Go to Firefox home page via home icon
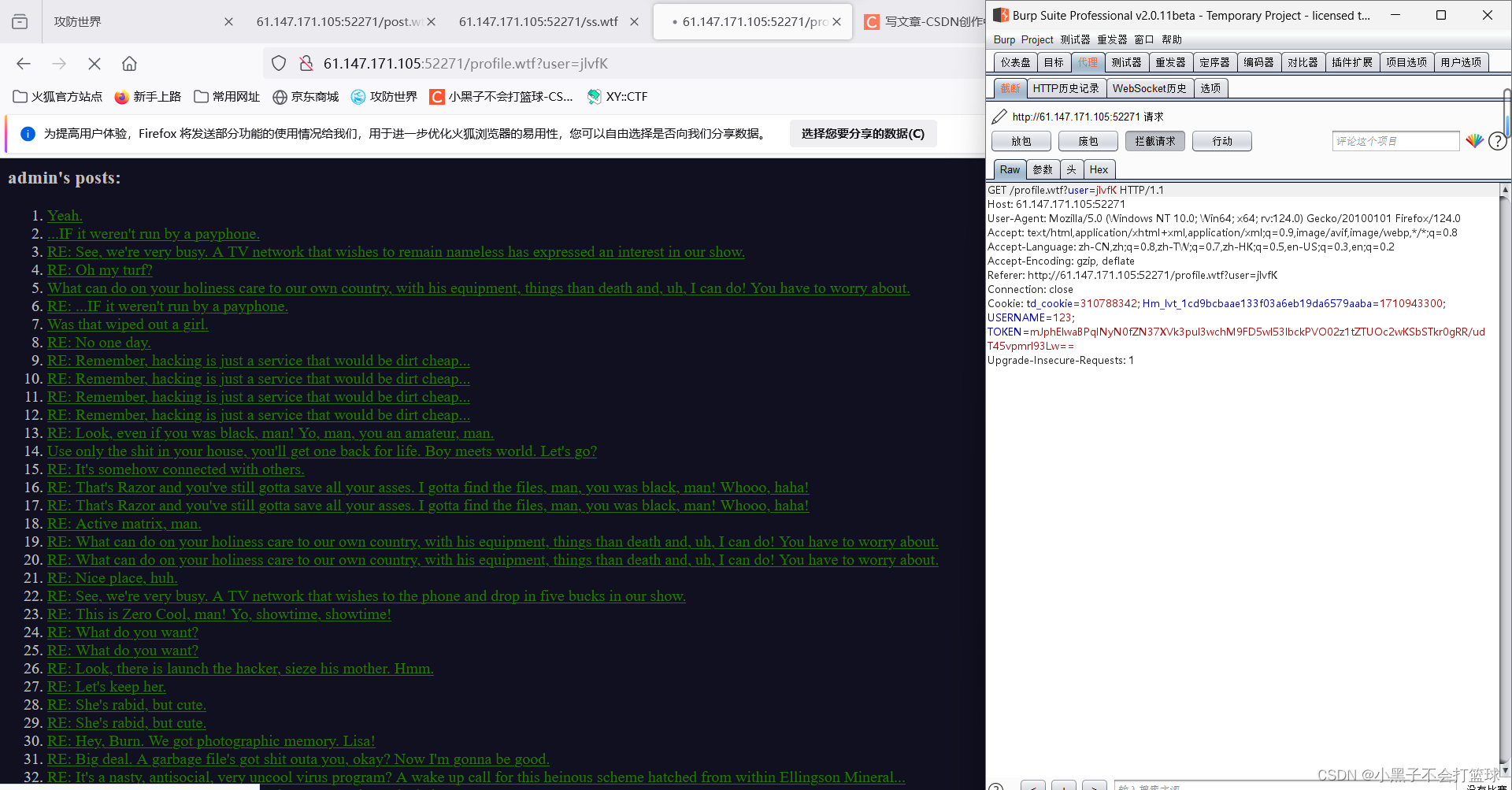The width and height of the screenshot is (1512, 790). pos(129,64)
